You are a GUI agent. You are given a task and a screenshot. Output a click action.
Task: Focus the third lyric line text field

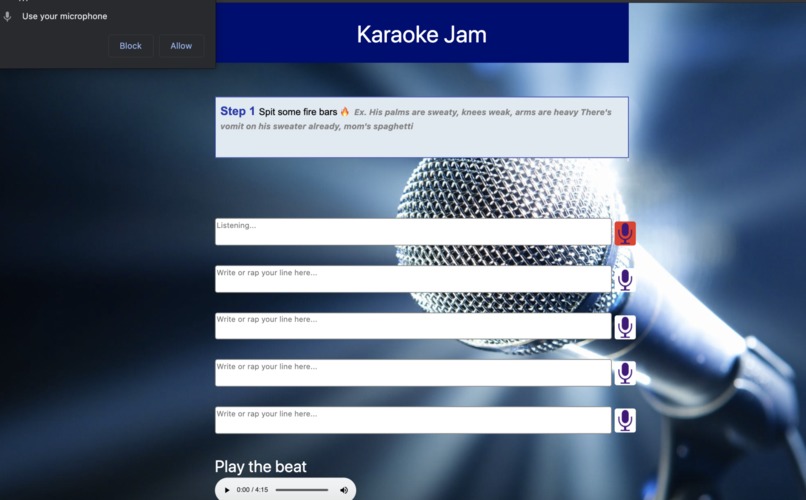pyautogui.click(x=413, y=326)
